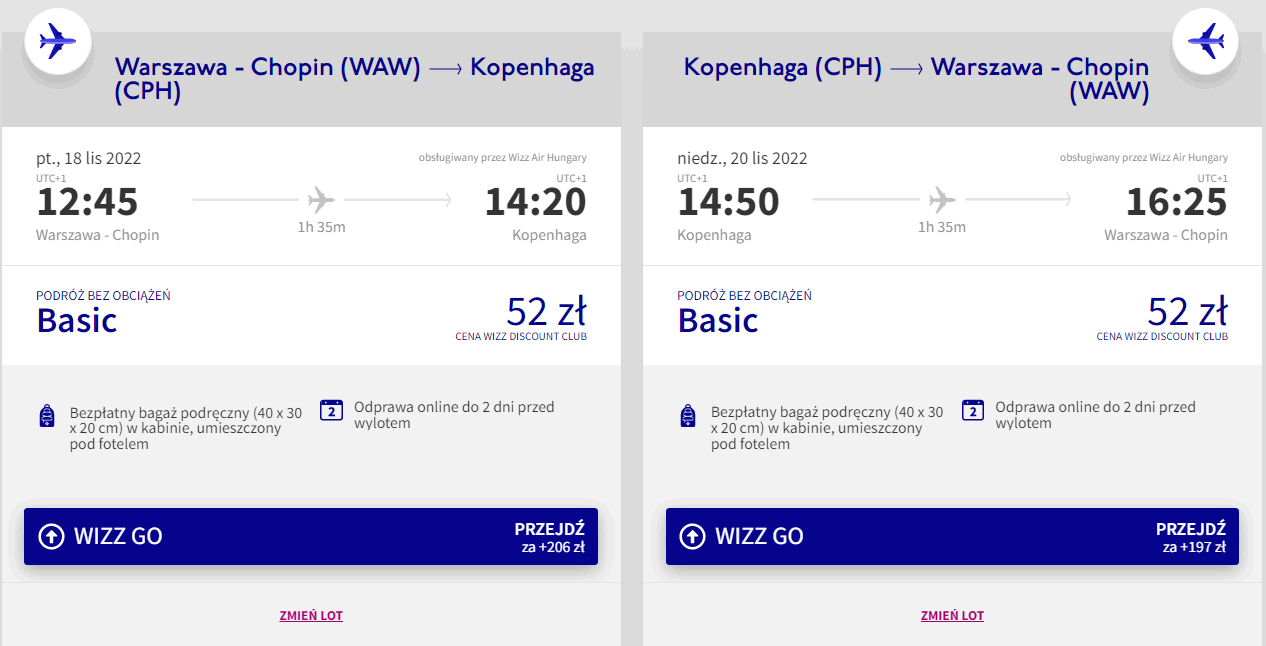Click the return flight plane icon badge
1266x646 pixels.
click(1205, 41)
